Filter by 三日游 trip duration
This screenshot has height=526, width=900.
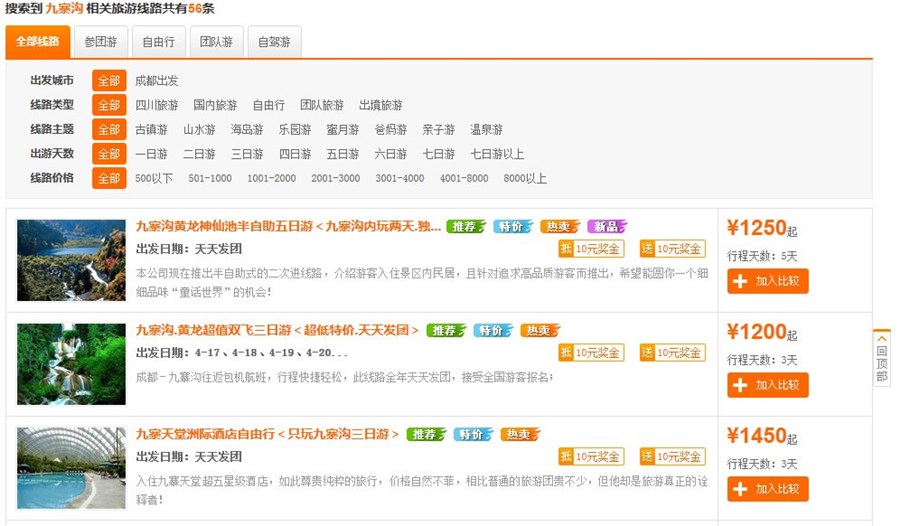(247, 154)
